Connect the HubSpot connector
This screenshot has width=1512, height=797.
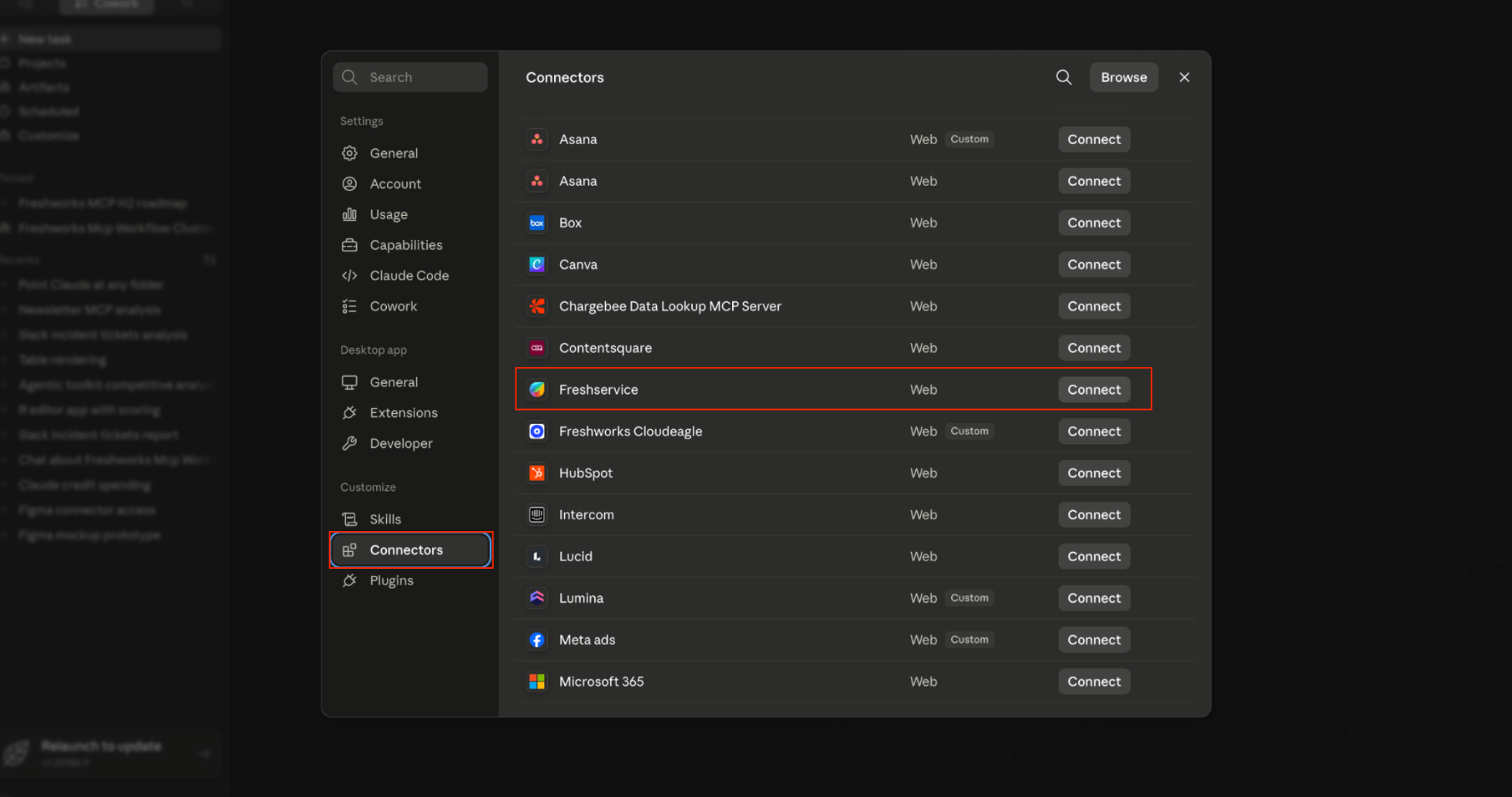click(1094, 472)
